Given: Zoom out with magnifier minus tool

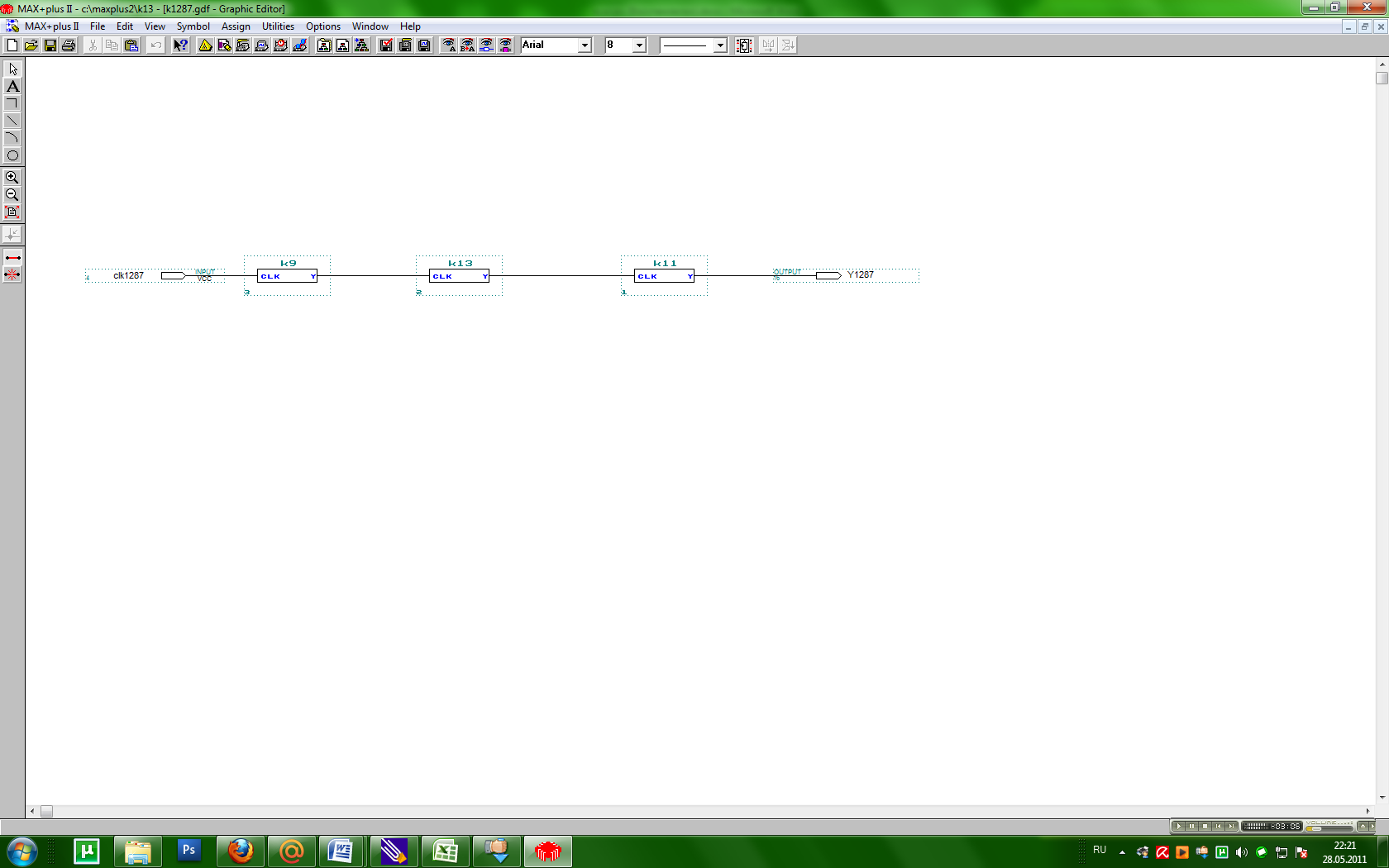Looking at the screenshot, I should (x=12, y=194).
